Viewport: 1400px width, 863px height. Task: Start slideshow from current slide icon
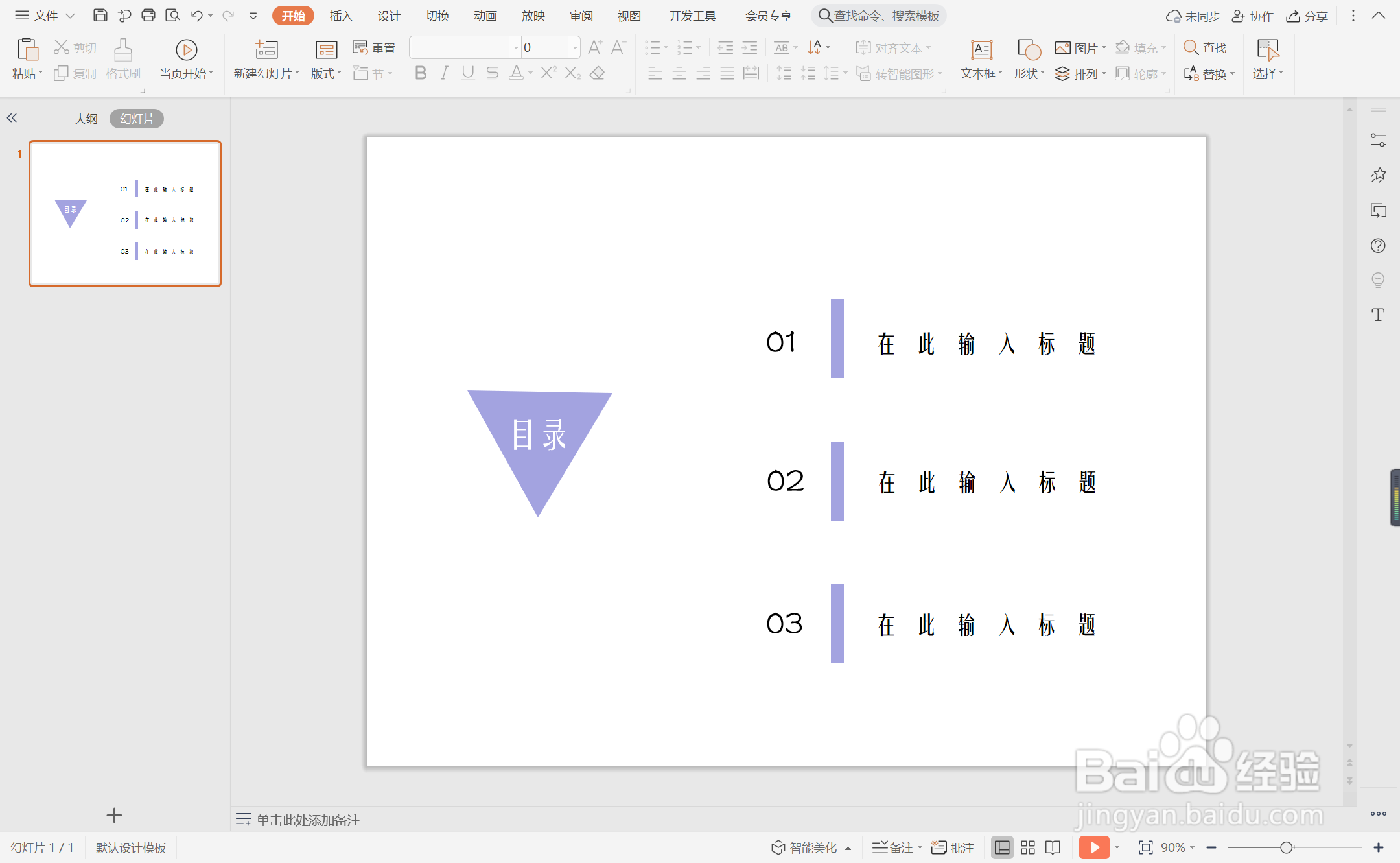[x=186, y=50]
